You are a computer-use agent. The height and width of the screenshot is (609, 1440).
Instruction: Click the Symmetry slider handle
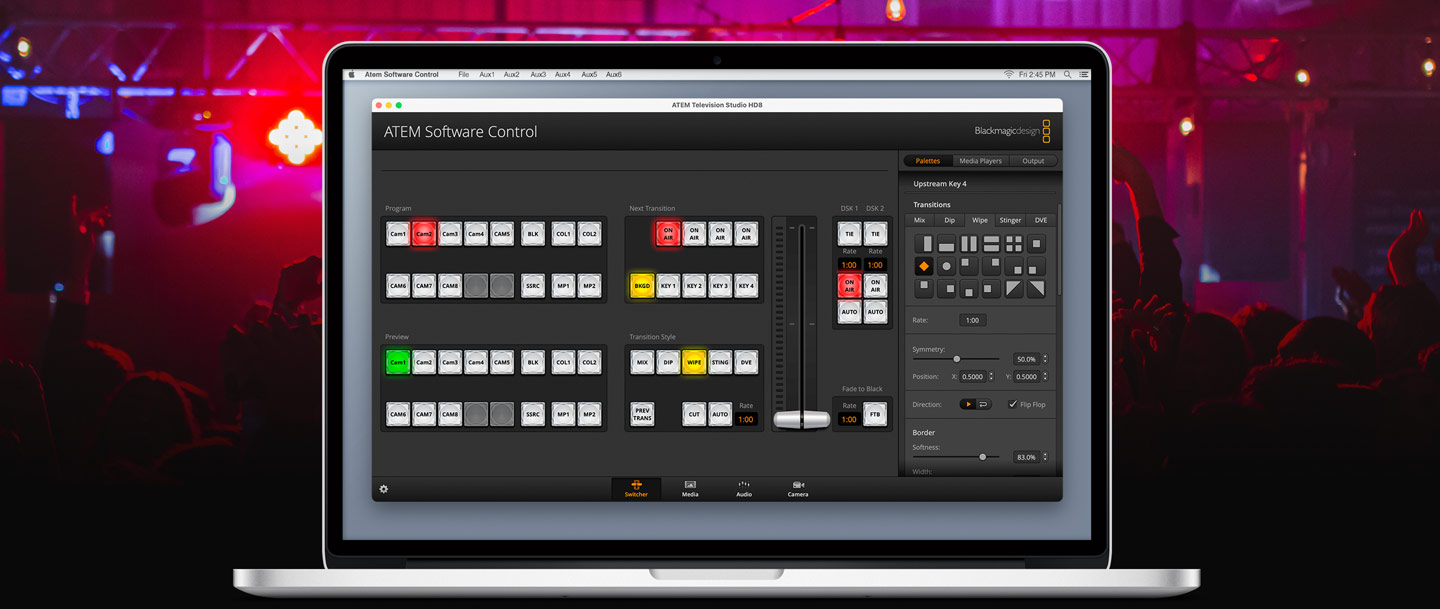pos(957,359)
